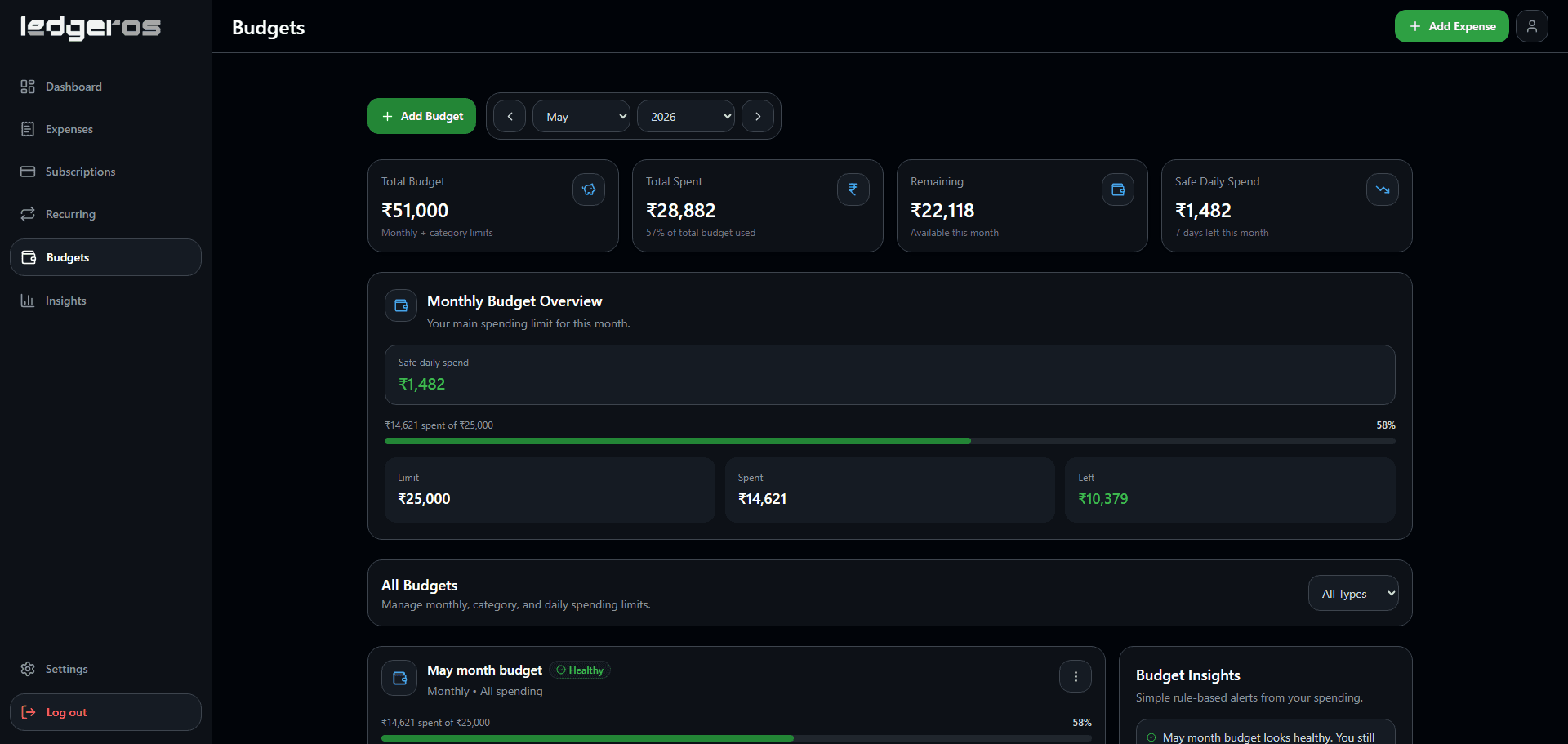Click the Total Spent ₹28,882 value
Image resolution: width=1568 pixels, height=744 pixels.
(680, 211)
